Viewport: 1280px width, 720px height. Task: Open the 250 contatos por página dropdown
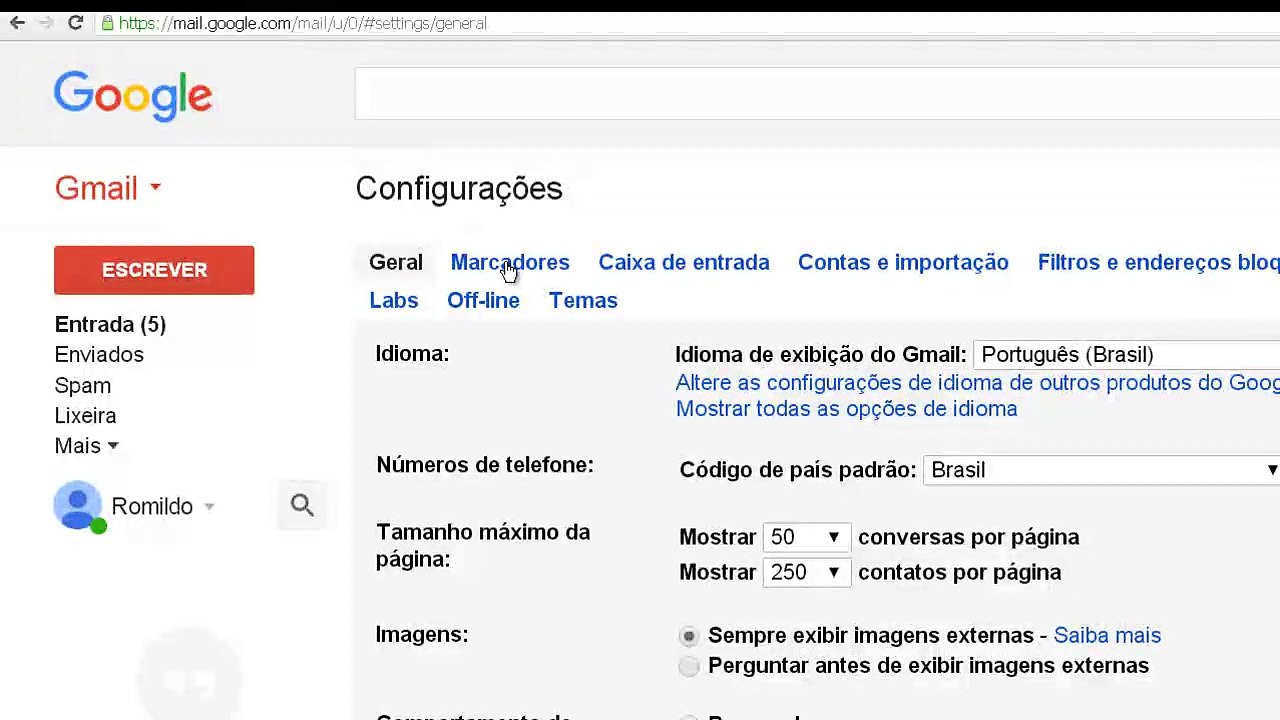tap(806, 572)
